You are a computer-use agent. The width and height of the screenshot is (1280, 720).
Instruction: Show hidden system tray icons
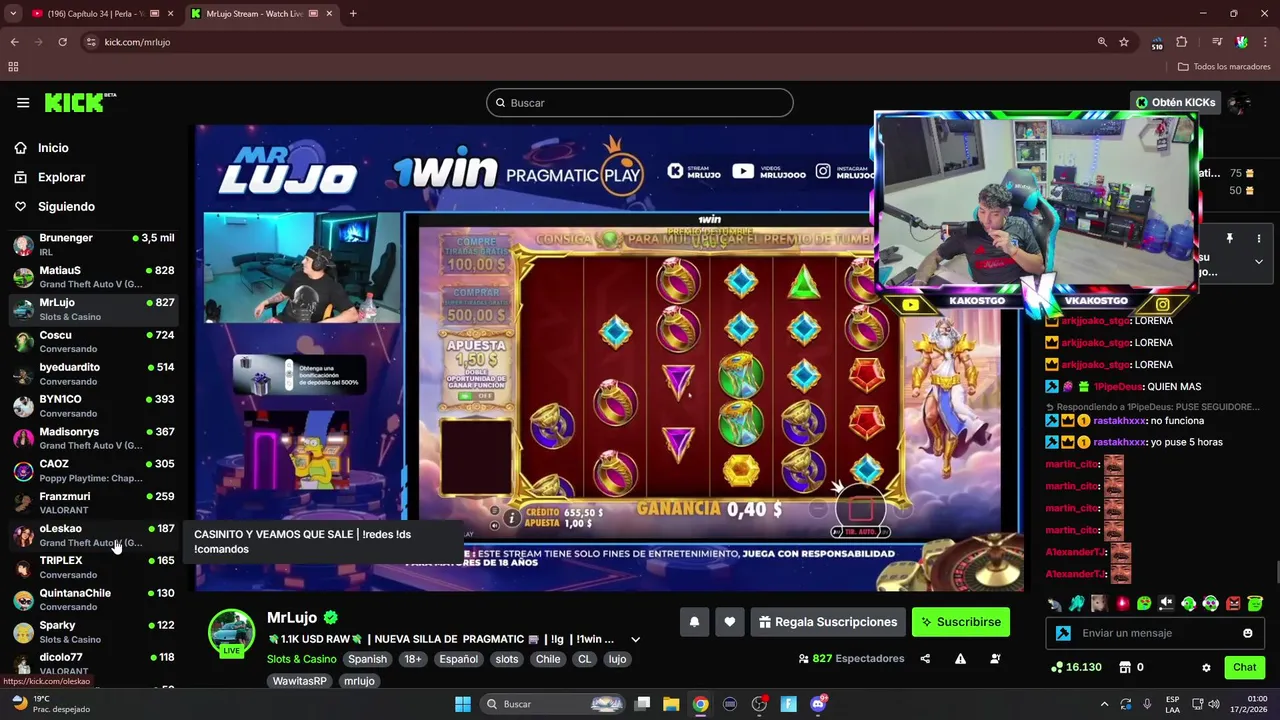click(x=1104, y=704)
